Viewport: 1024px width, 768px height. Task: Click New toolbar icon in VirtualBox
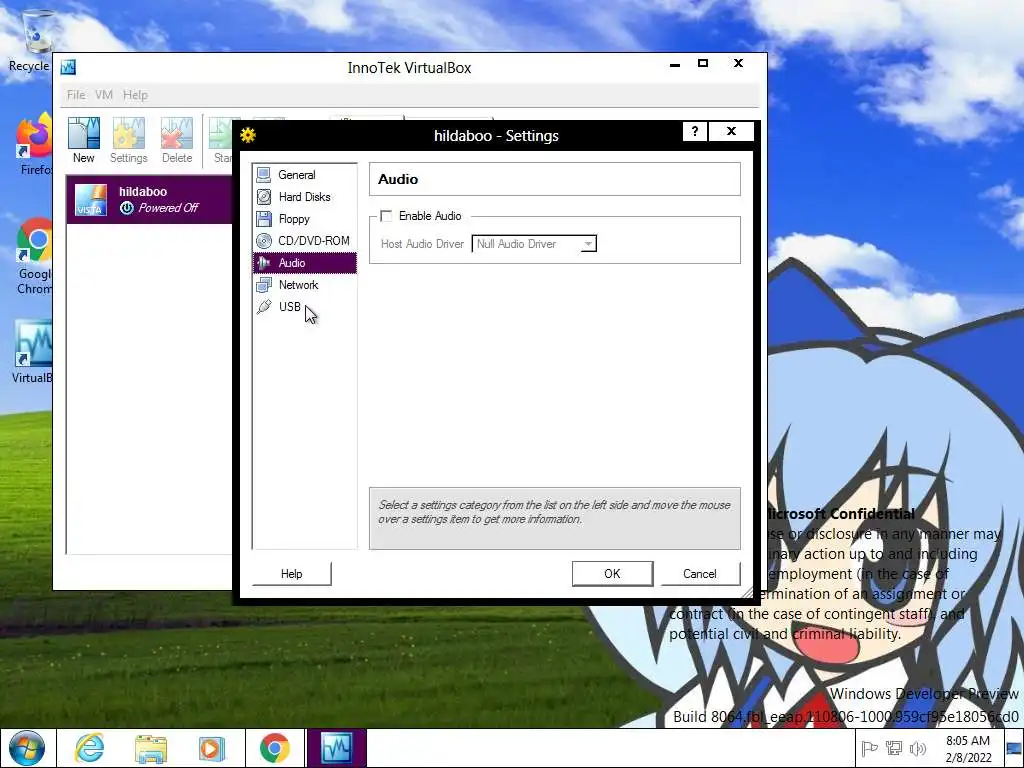tap(84, 140)
